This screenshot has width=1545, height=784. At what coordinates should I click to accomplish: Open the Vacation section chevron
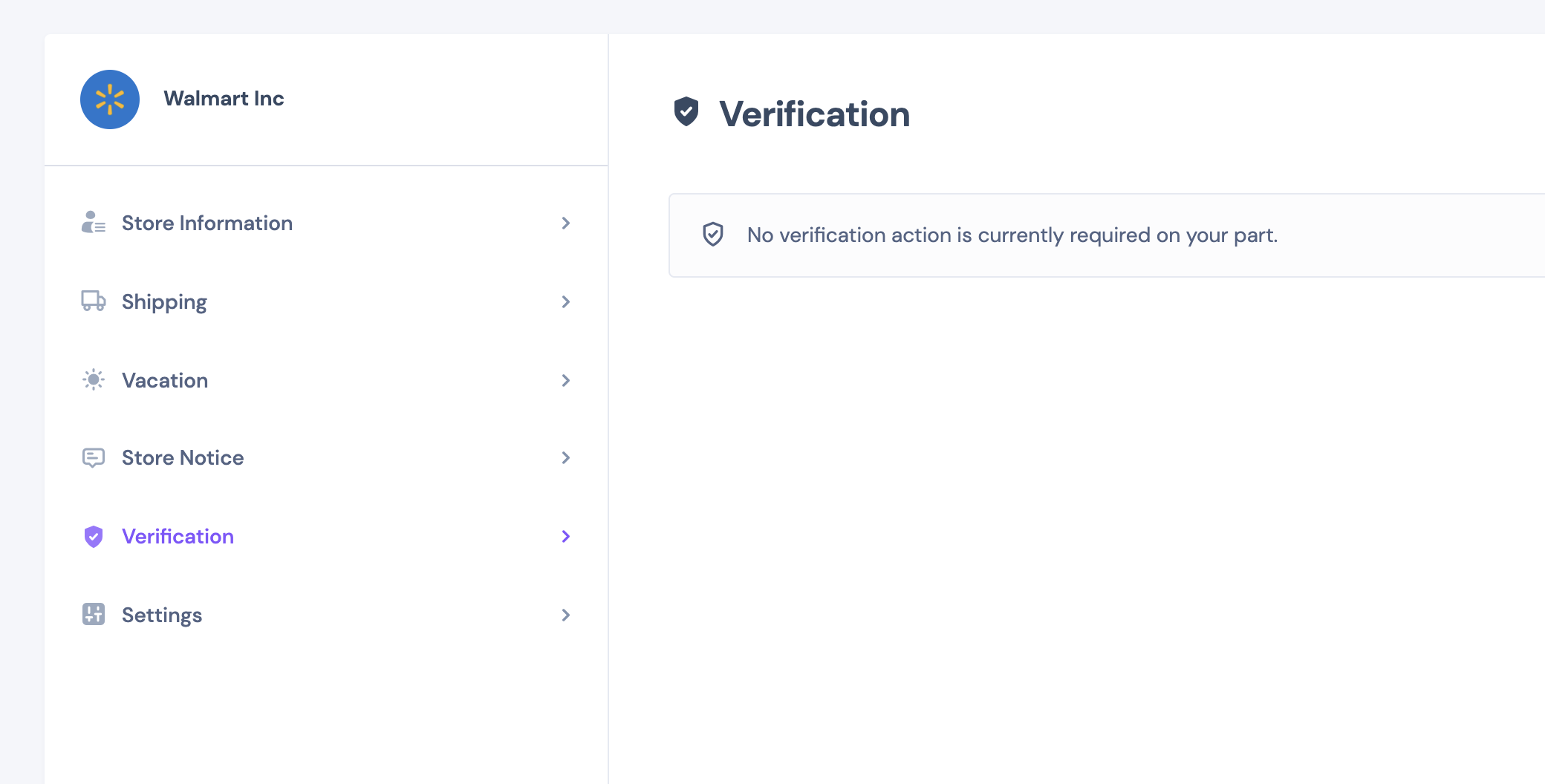(566, 380)
